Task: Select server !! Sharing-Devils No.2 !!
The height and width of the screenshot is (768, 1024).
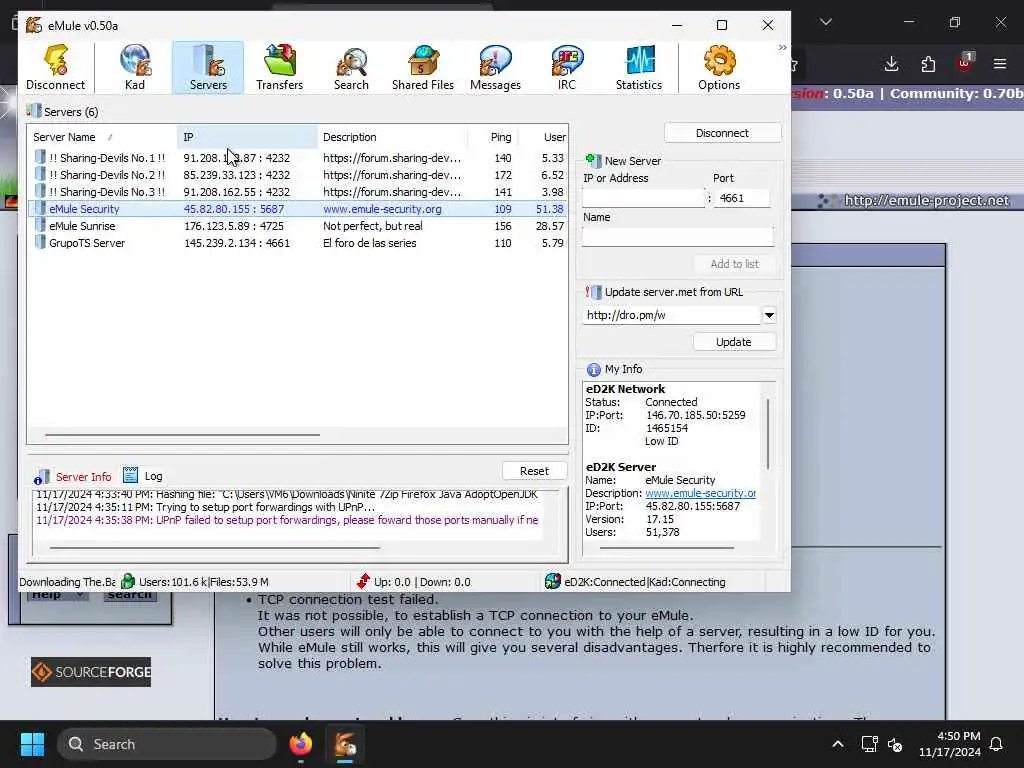Action: (298, 175)
